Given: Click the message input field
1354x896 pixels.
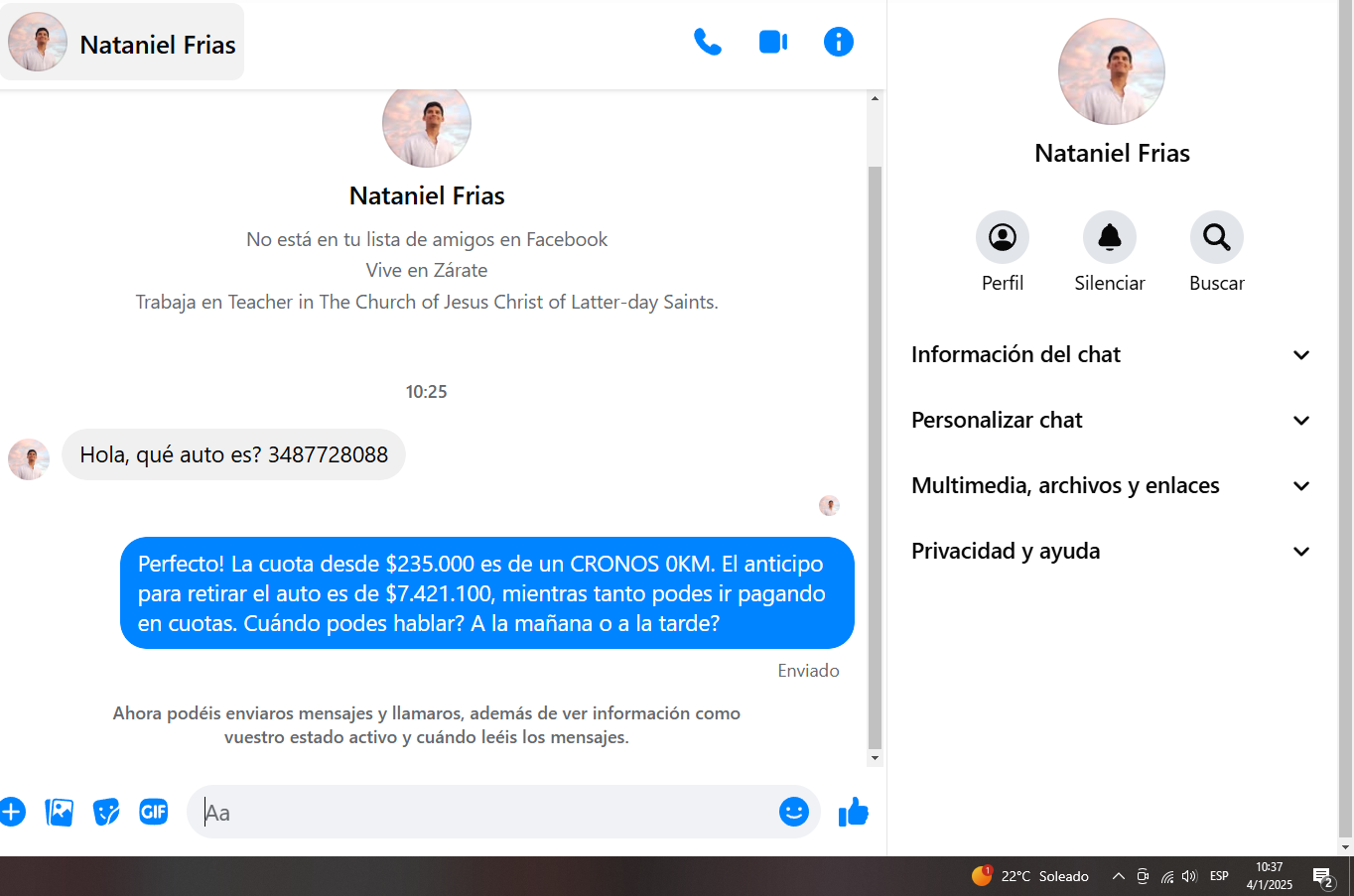Looking at the screenshot, I should [486, 813].
